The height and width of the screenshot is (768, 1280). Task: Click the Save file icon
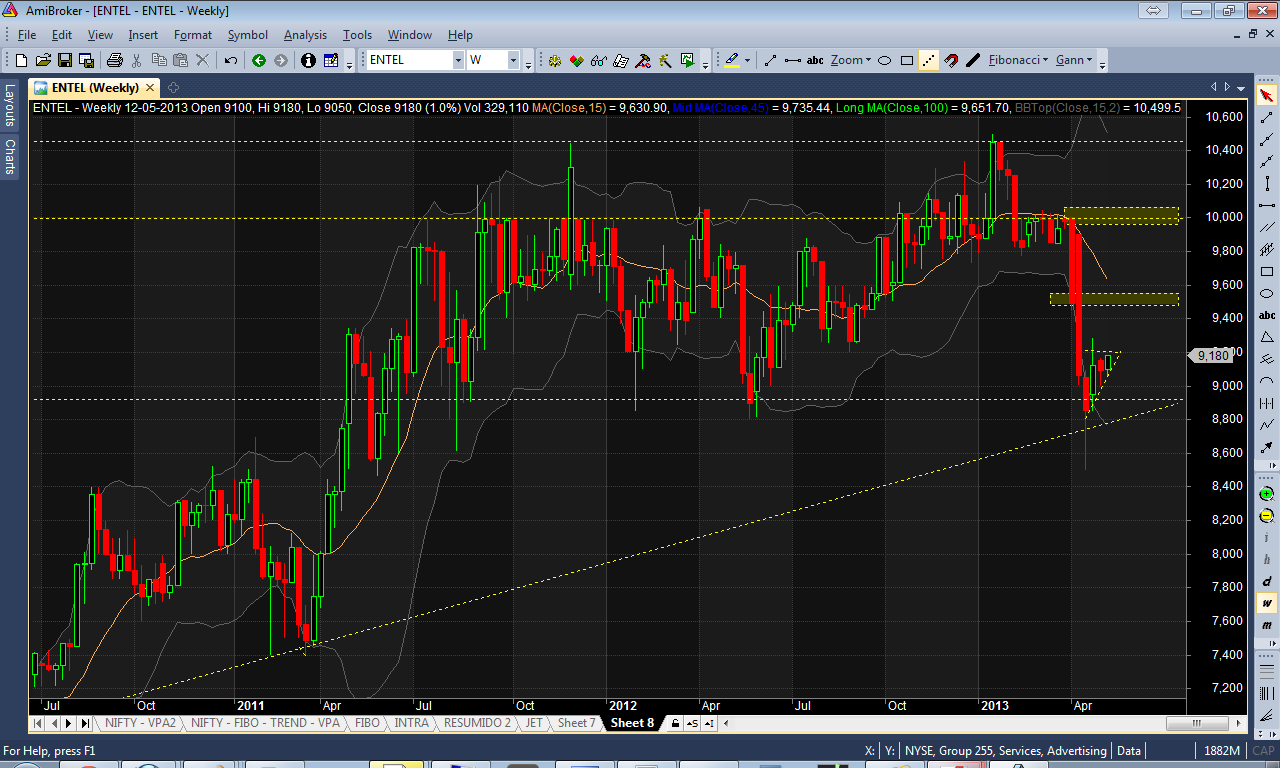coord(67,60)
